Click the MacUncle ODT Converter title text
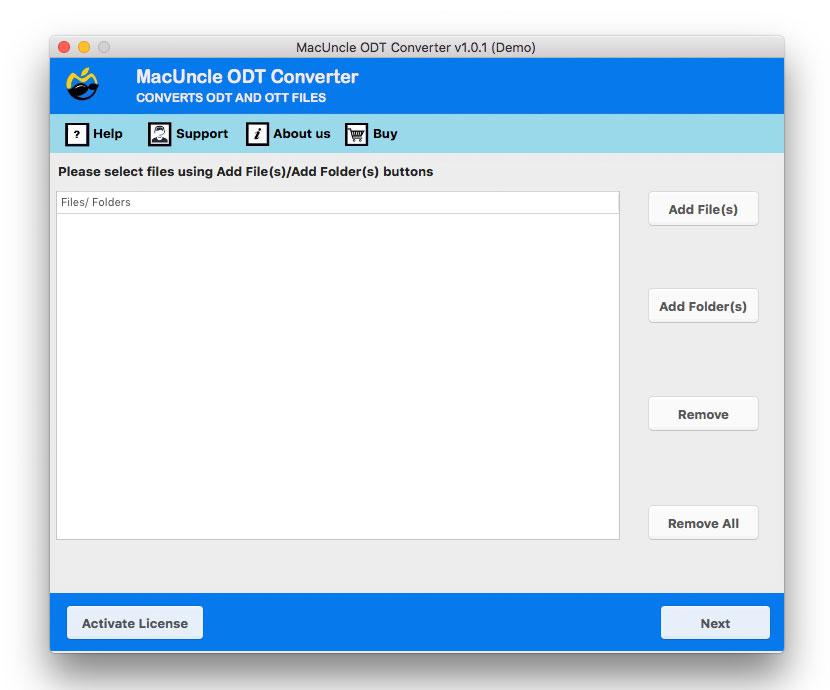 coord(247,76)
